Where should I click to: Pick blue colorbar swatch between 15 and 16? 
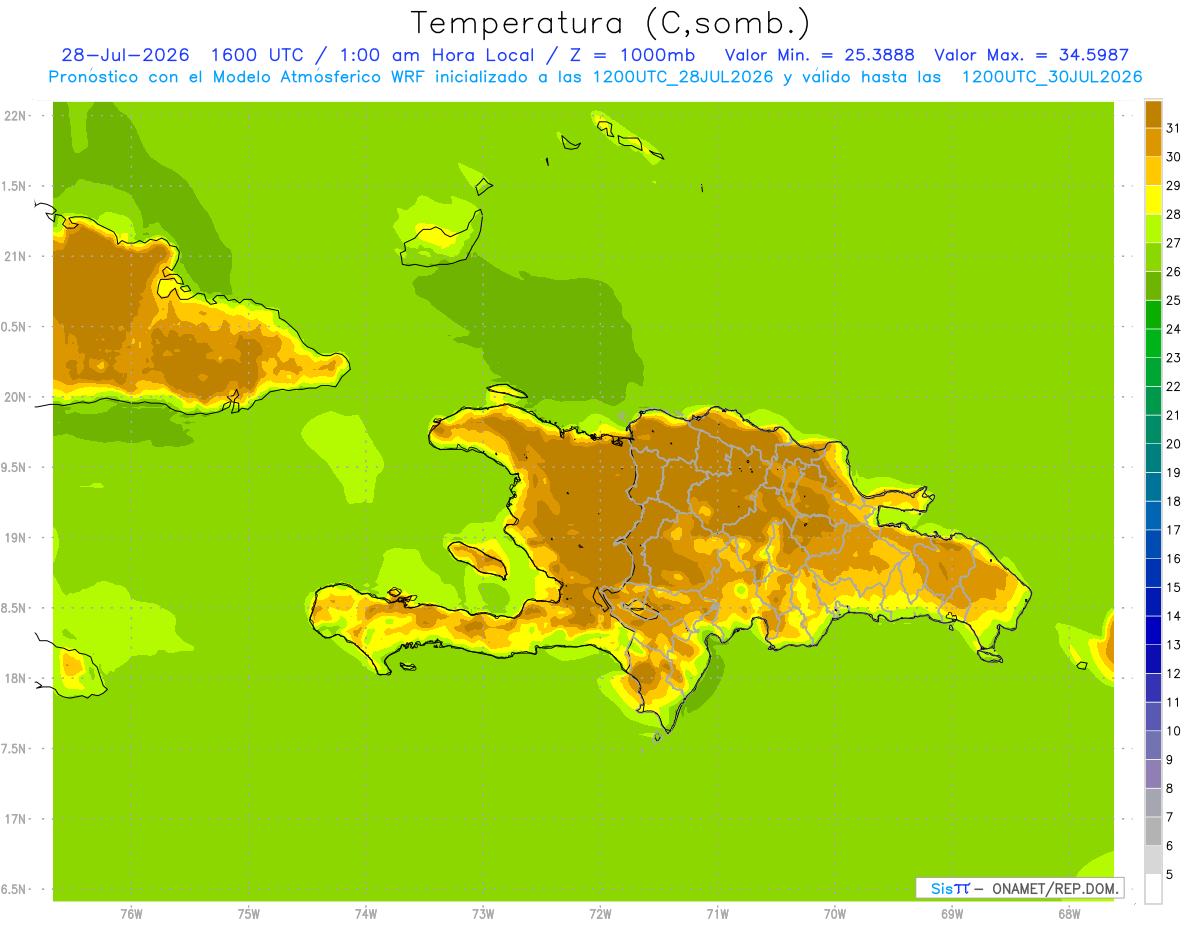coord(1153,573)
